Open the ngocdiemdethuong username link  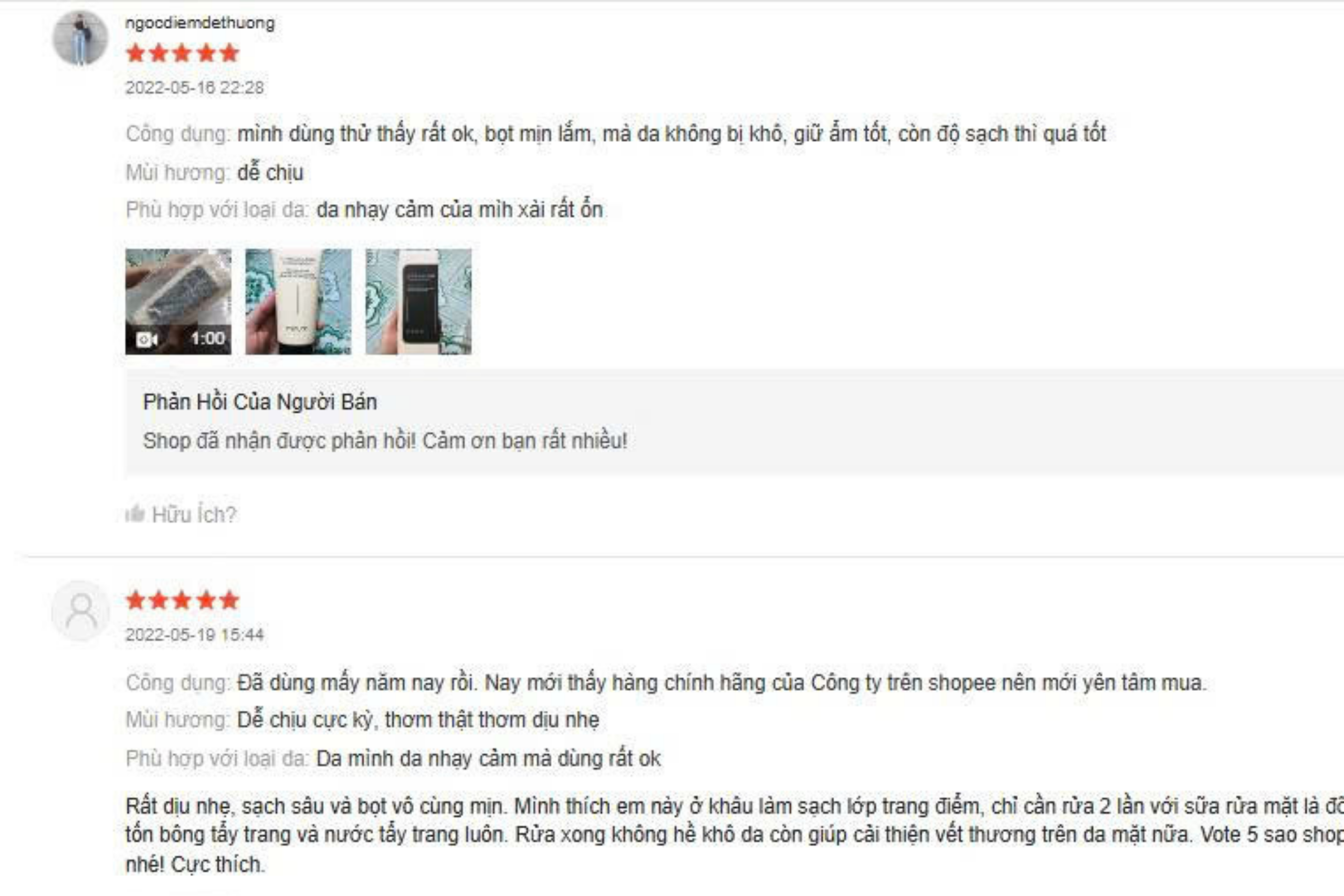[200, 23]
